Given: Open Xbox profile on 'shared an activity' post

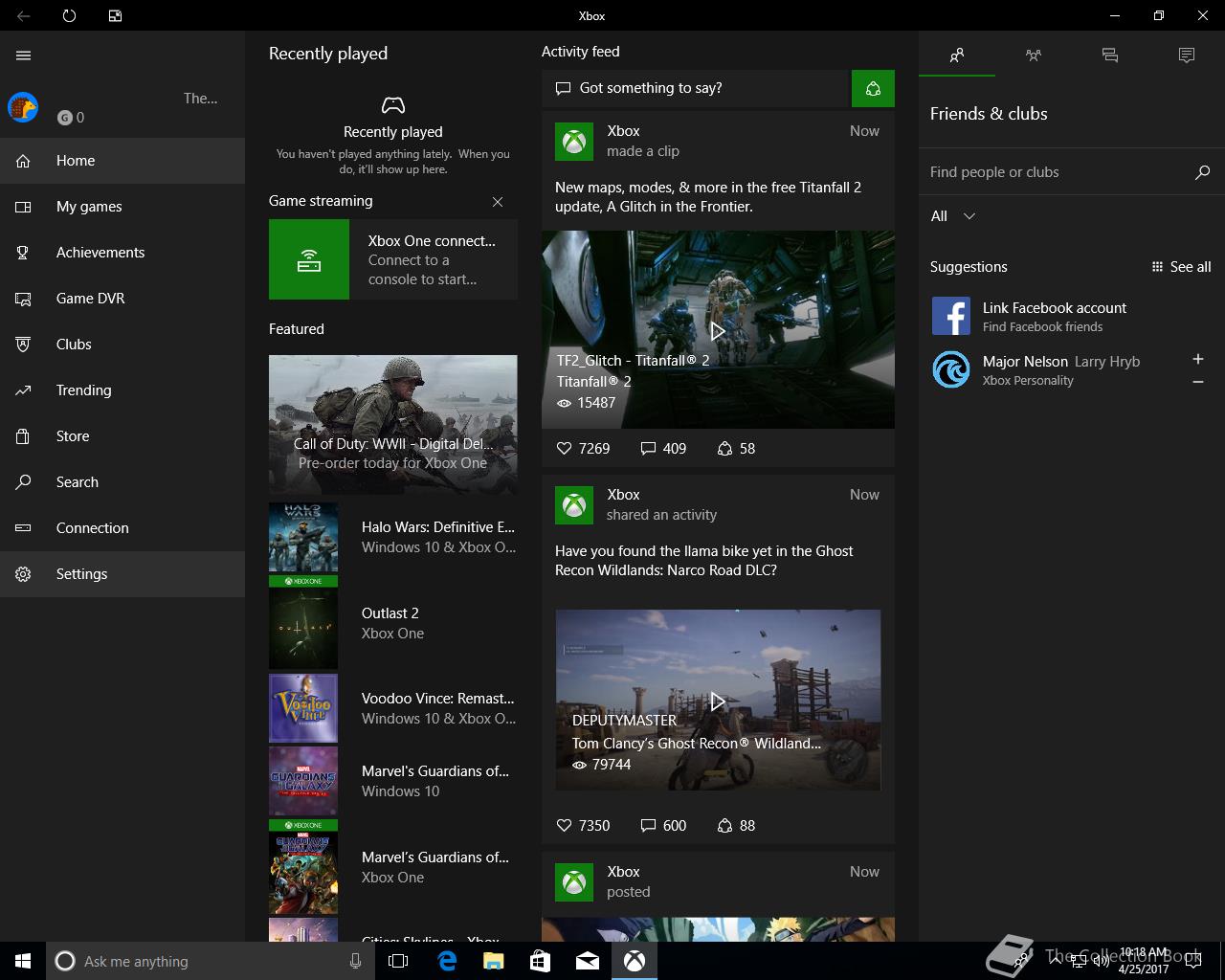Looking at the screenshot, I should coord(574,505).
